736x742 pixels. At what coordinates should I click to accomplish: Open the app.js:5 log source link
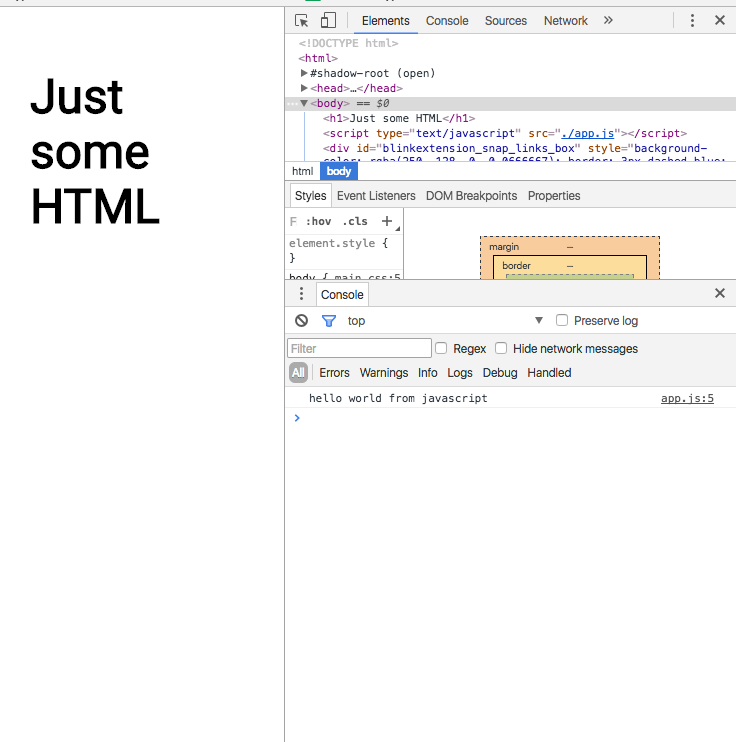tap(687, 398)
